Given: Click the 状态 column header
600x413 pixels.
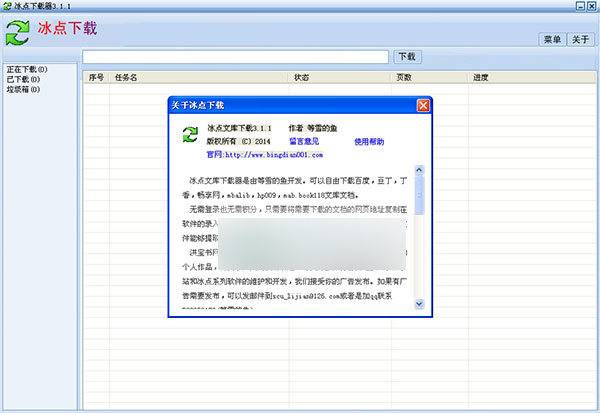Looking at the screenshot, I should (301, 77).
